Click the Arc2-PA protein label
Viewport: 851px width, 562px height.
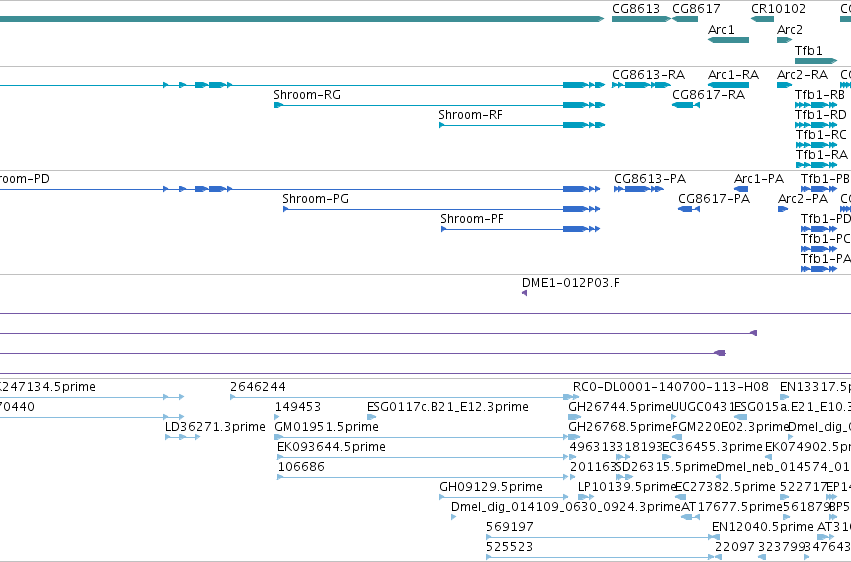point(803,199)
